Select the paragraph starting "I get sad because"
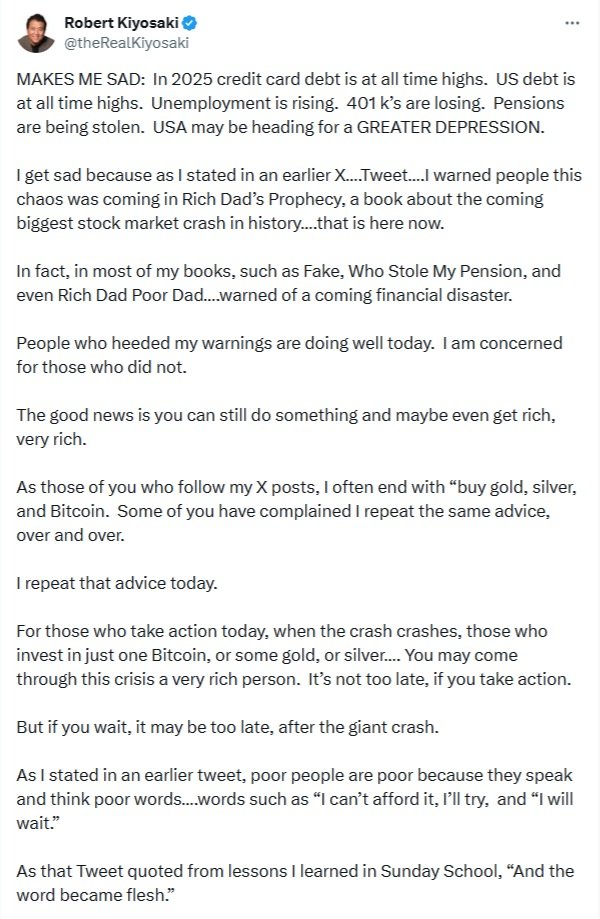This screenshot has height=919, width=600. 299,199
